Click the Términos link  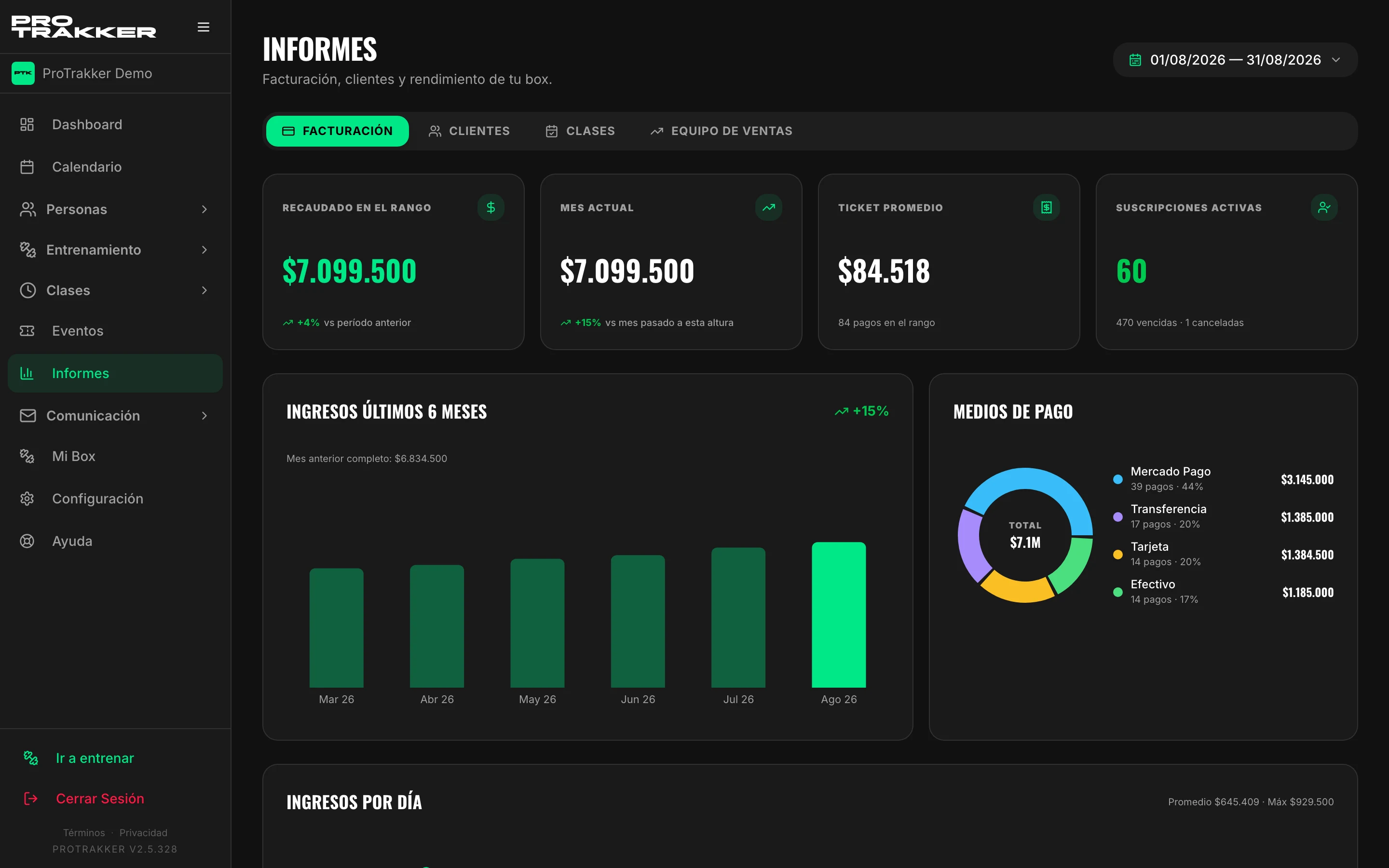point(84,832)
